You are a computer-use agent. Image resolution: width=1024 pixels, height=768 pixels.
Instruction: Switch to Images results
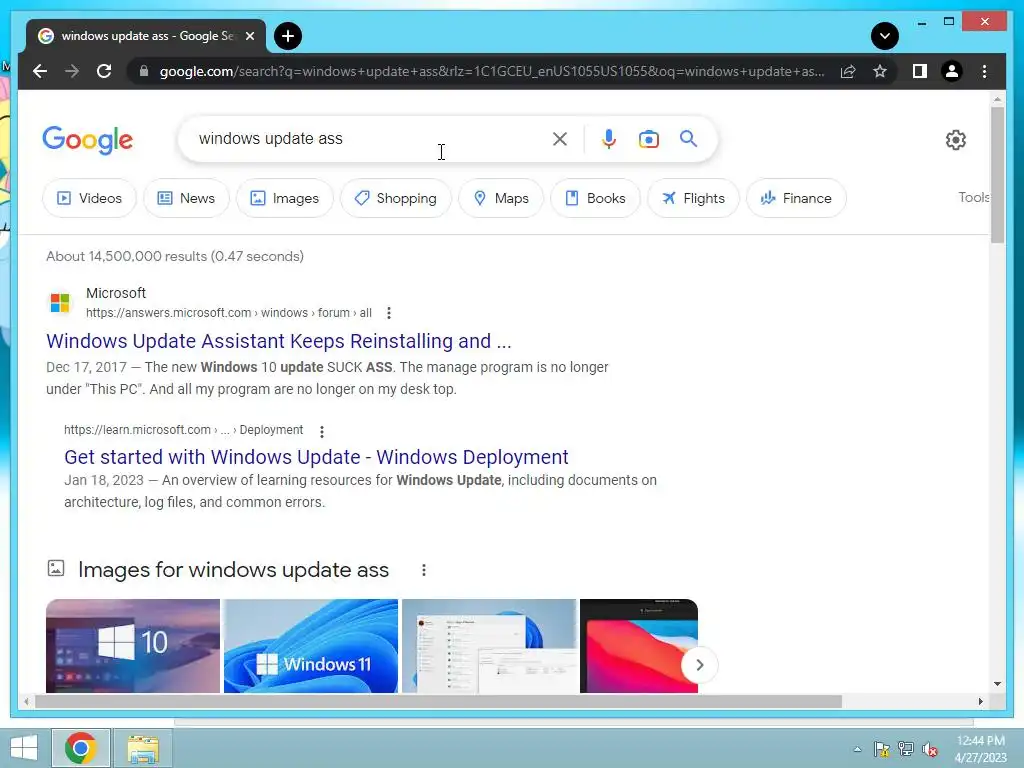click(285, 198)
